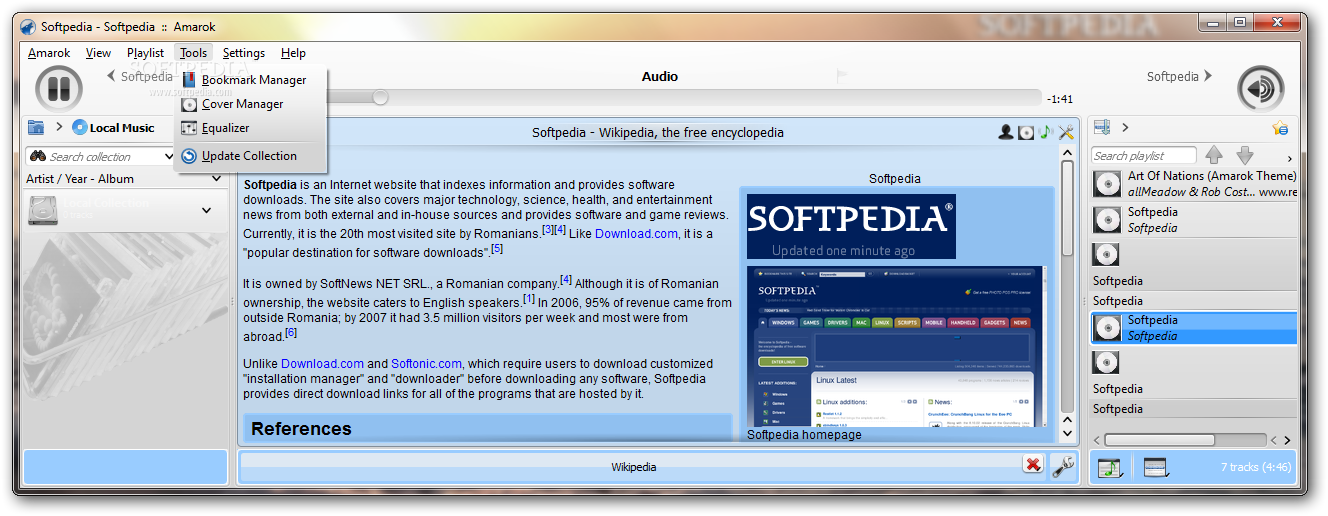Click the starred bookmark playlist icon
The image size is (1328, 516).
(x=1280, y=128)
